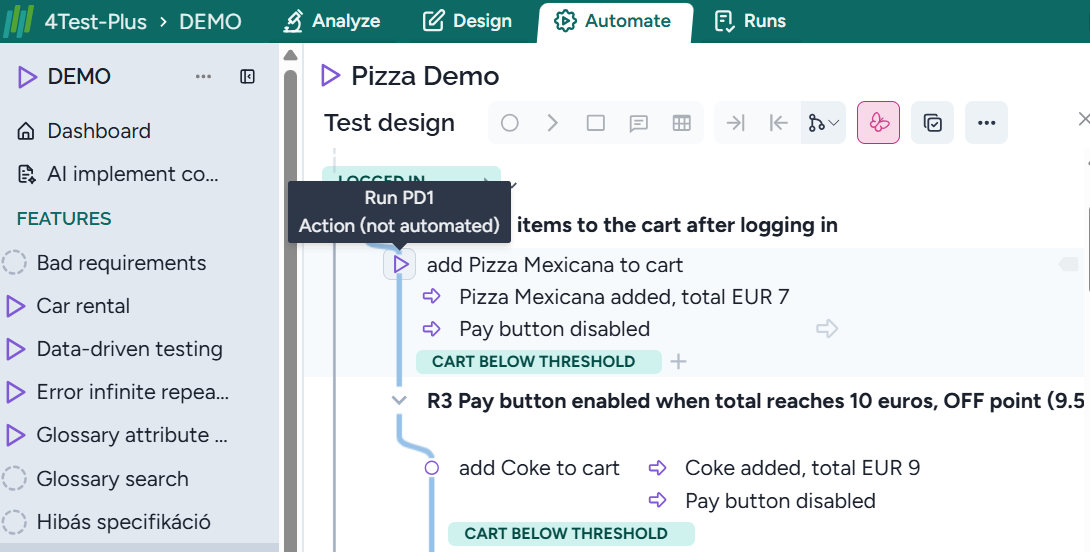The height and width of the screenshot is (552, 1090).
Task: Click the indent right arrow icon
Action: pos(736,123)
